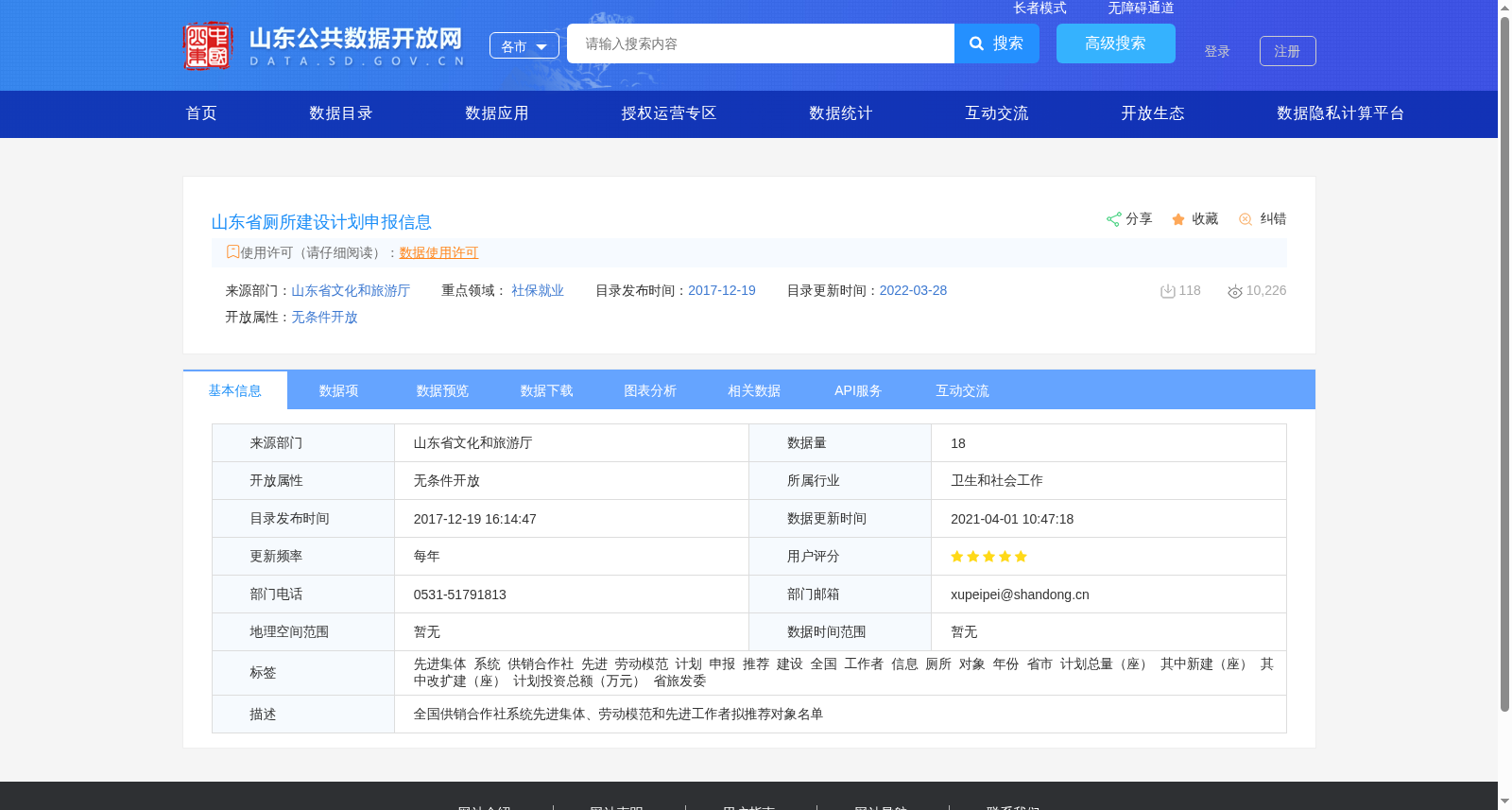Switch to the 数据项 tab
Viewport: 1512px width, 810px height.
click(x=339, y=390)
